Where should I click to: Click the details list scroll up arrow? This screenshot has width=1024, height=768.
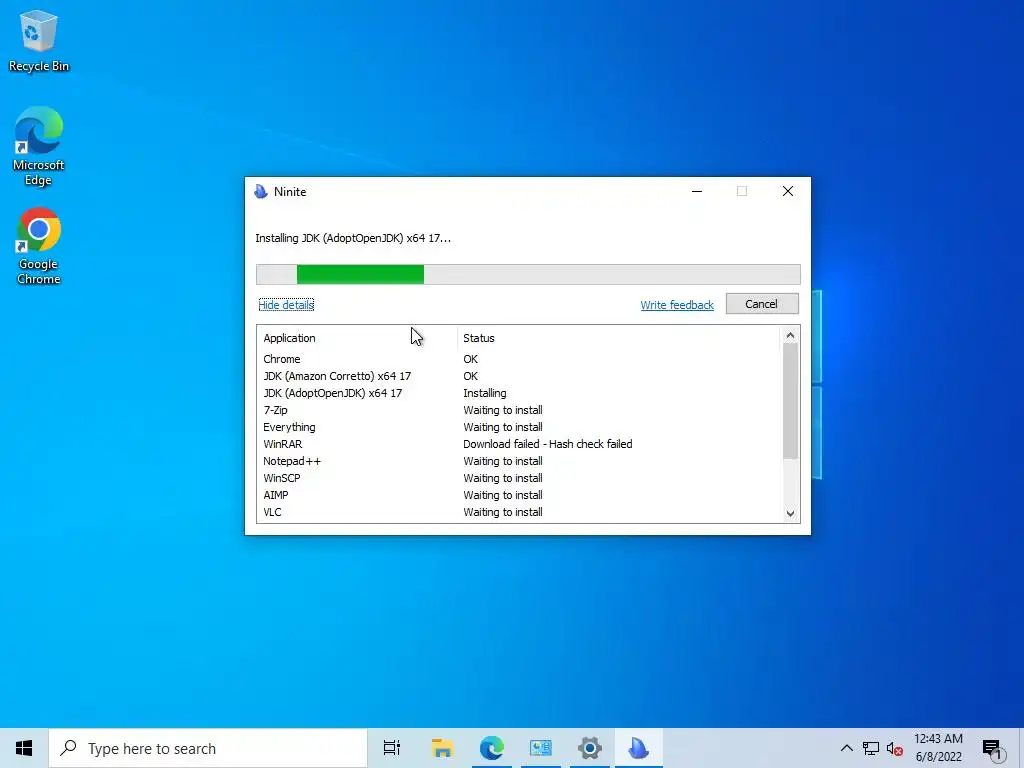pos(790,336)
